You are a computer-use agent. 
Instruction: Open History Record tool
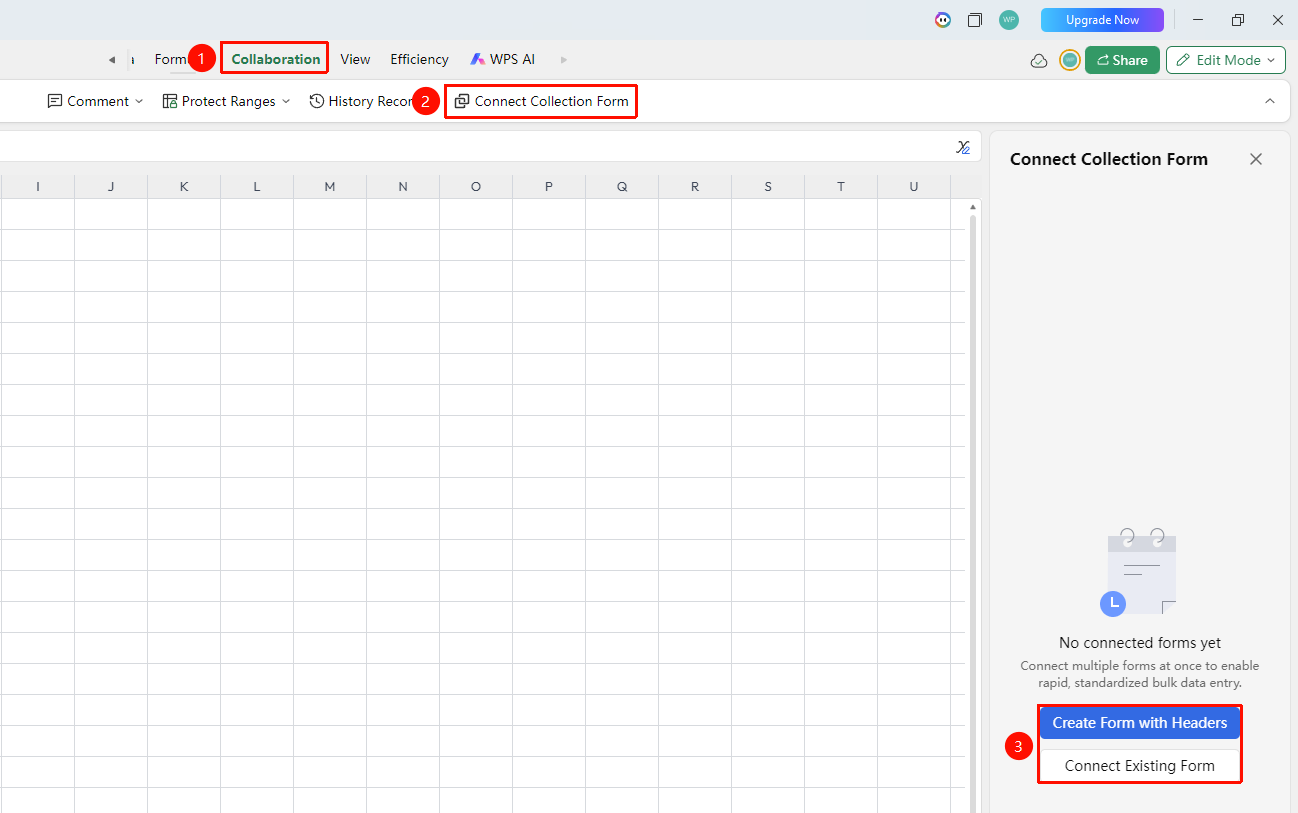[361, 101]
